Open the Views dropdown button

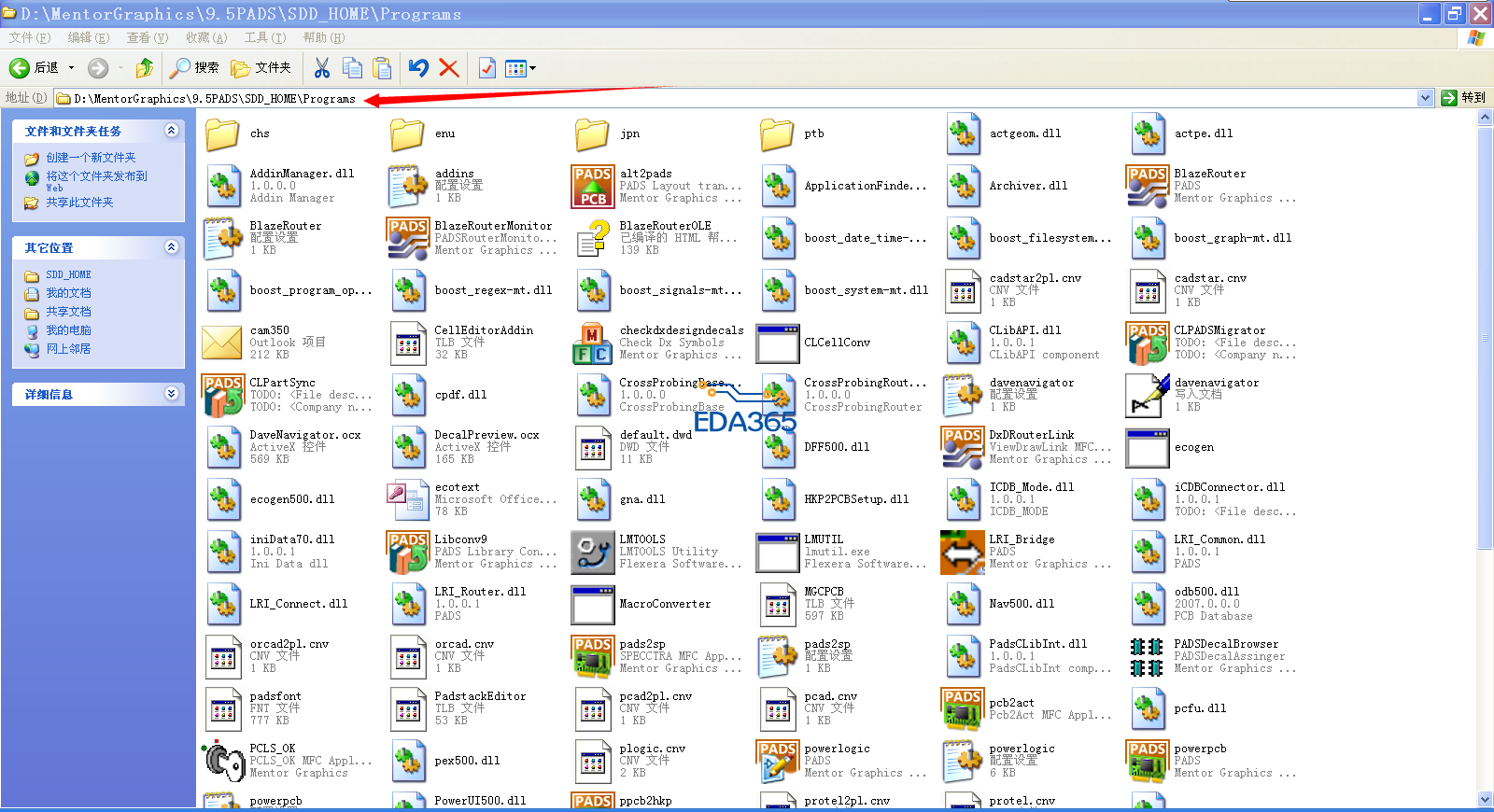click(x=520, y=67)
